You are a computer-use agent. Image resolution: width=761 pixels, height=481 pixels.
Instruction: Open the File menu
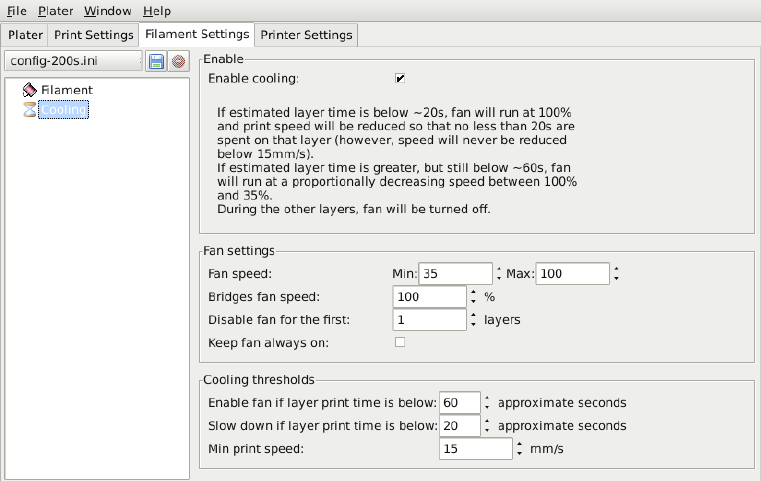pos(17,11)
